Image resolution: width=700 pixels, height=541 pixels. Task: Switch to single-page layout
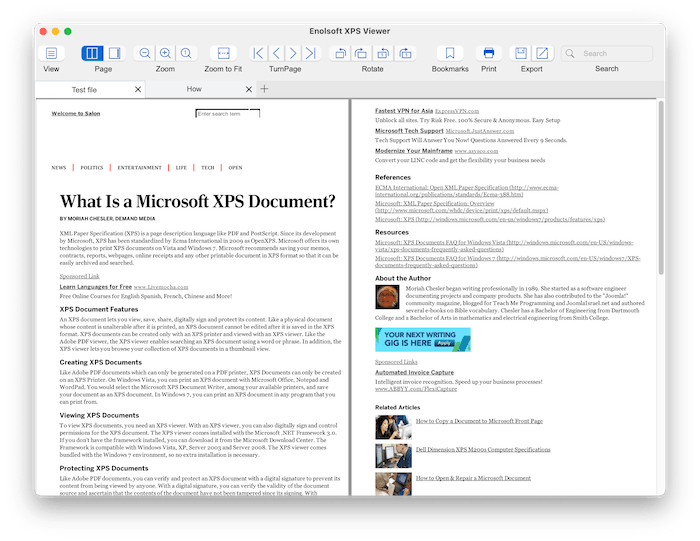[x=114, y=53]
